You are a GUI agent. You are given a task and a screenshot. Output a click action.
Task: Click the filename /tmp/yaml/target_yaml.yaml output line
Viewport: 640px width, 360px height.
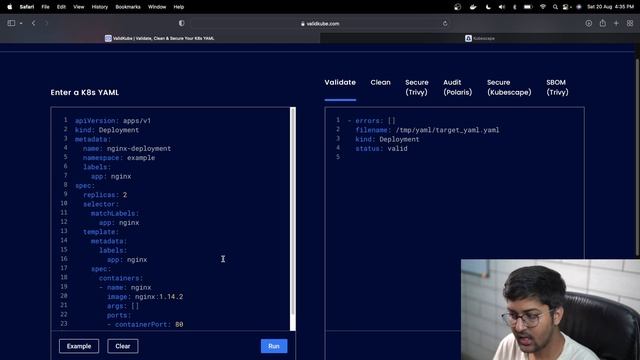[x=427, y=130]
